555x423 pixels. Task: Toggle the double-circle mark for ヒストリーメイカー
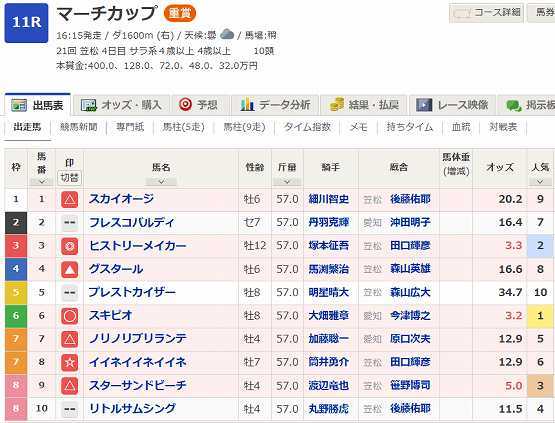tap(70, 246)
